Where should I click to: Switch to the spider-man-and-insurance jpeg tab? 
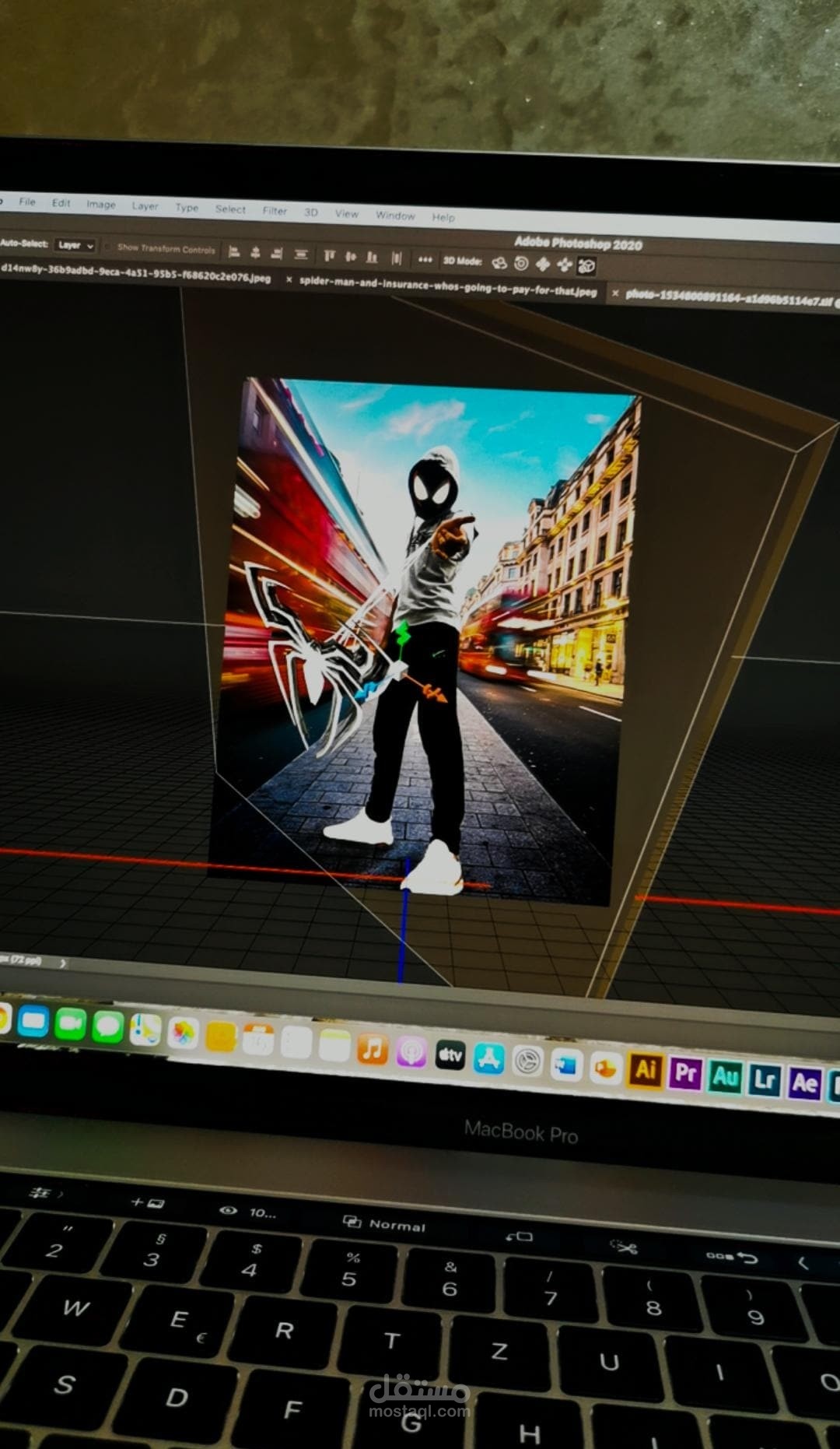click(449, 287)
